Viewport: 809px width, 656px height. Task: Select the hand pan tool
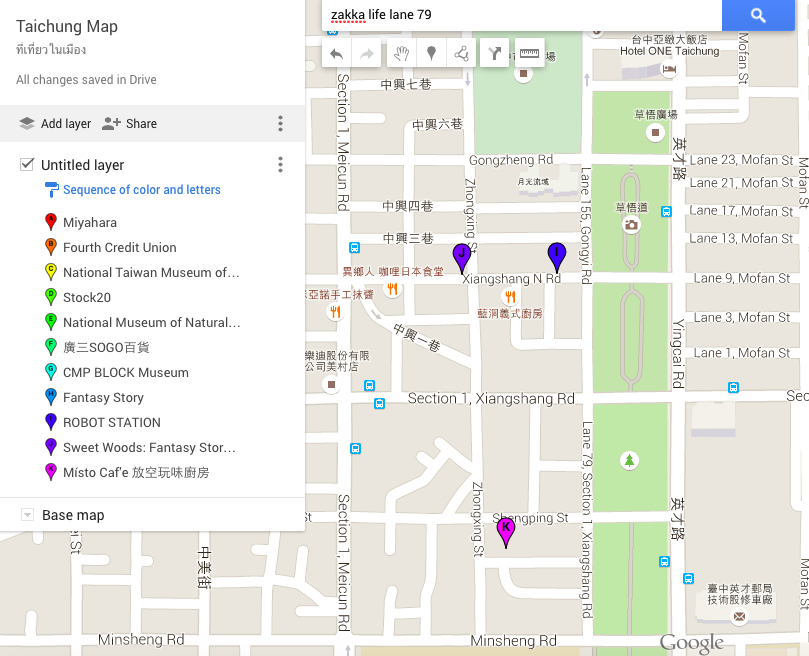pos(400,54)
